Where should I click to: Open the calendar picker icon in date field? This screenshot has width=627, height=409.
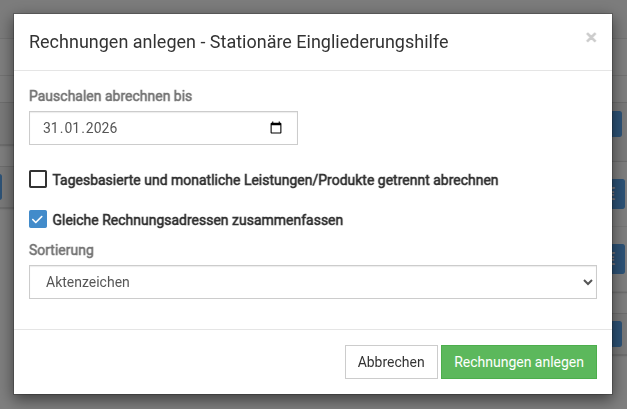tap(277, 128)
